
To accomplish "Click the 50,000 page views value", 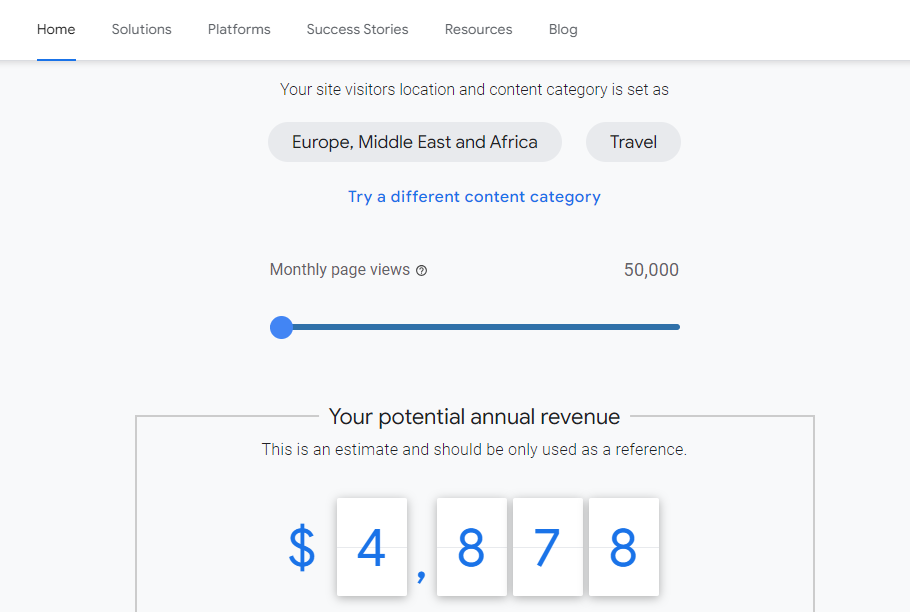I will (651, 270).
